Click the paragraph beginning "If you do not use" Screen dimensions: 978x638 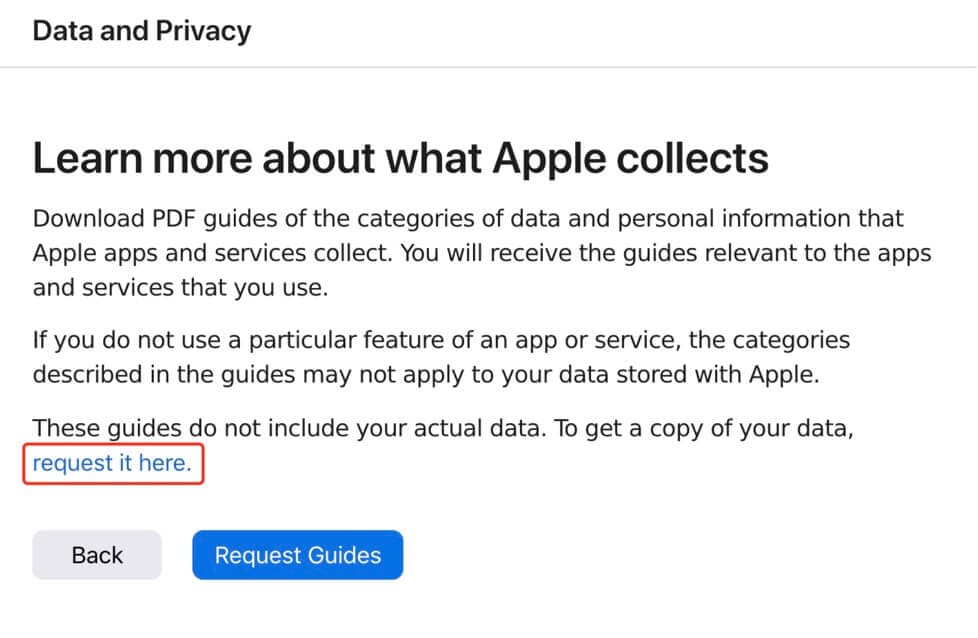[x=440, y=357]
